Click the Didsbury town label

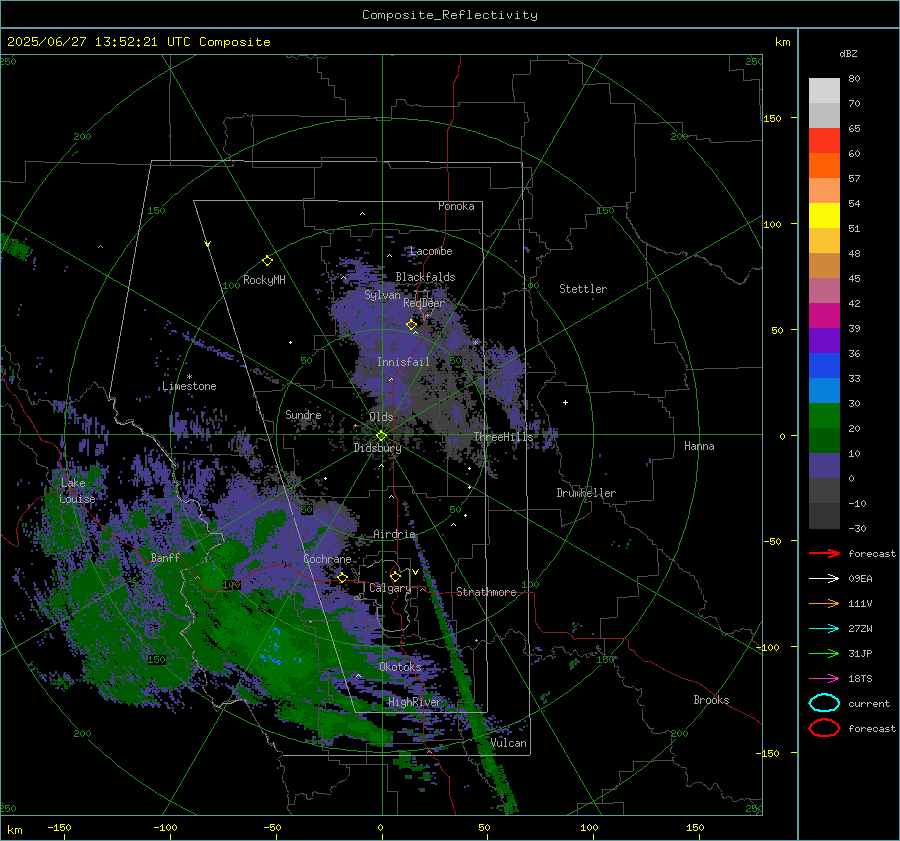tap(377, 448)
